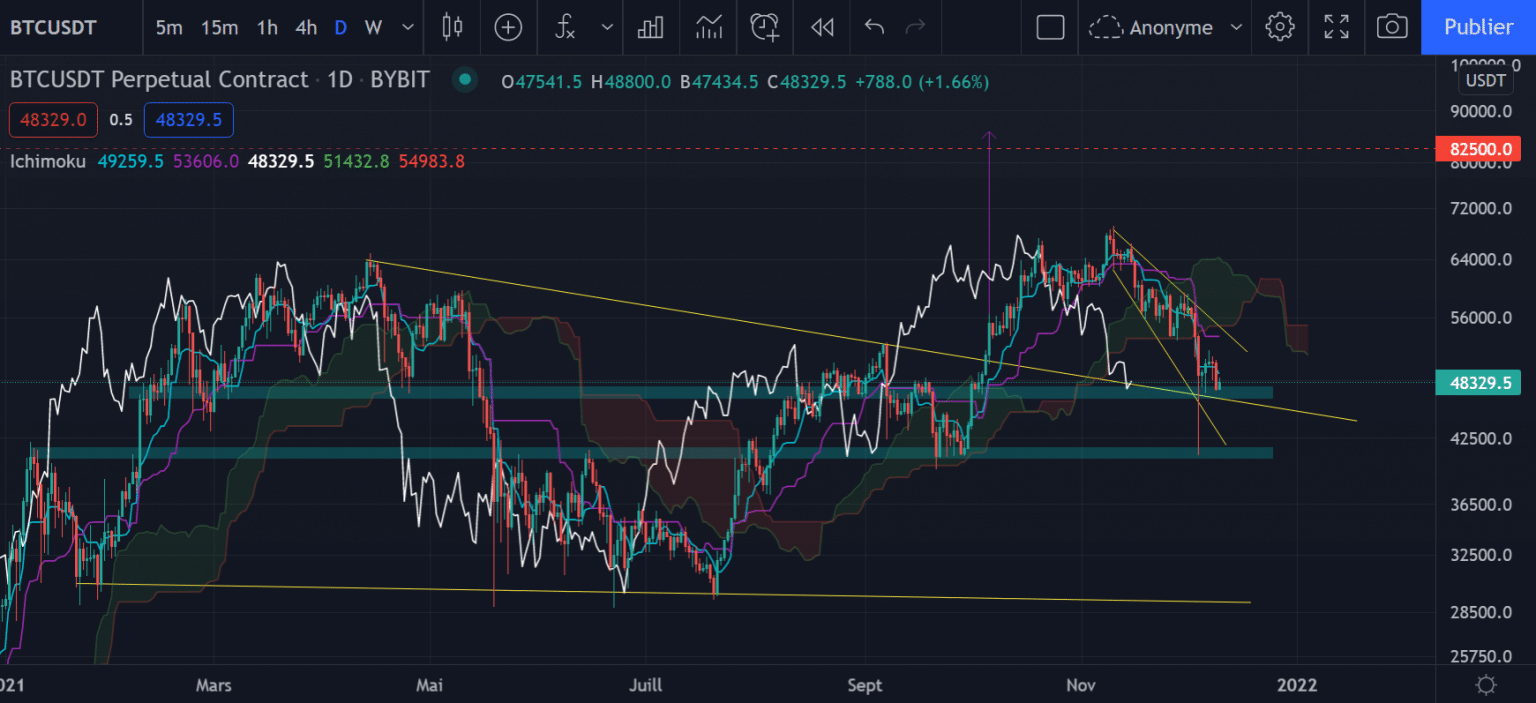This screenshot has height=703, width=1536.
Task: Switch to the 5m timeframe
Action: [x=169, y=27]
